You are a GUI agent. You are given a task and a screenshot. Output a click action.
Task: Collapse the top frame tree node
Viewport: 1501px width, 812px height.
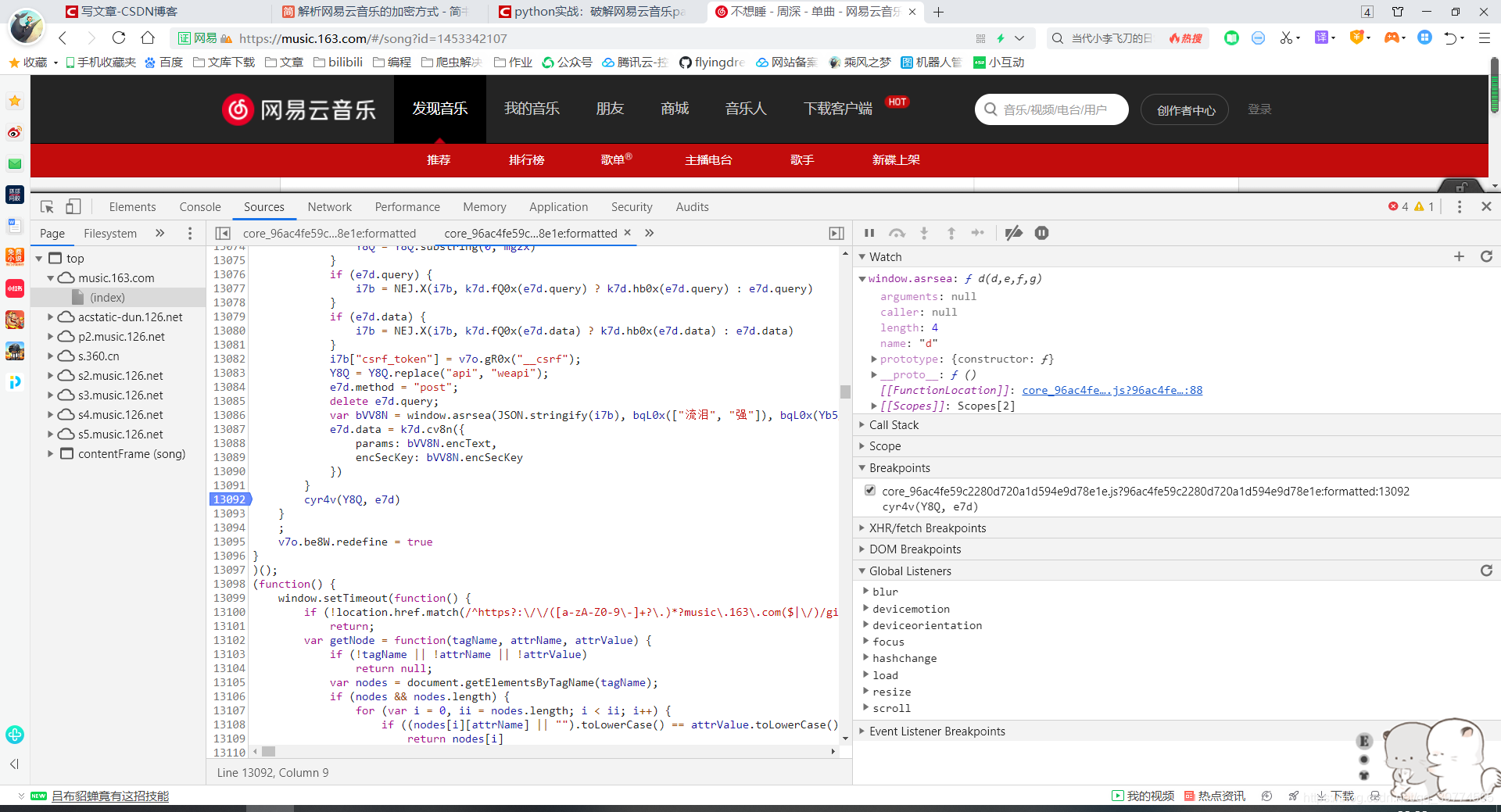click(39, 258)
